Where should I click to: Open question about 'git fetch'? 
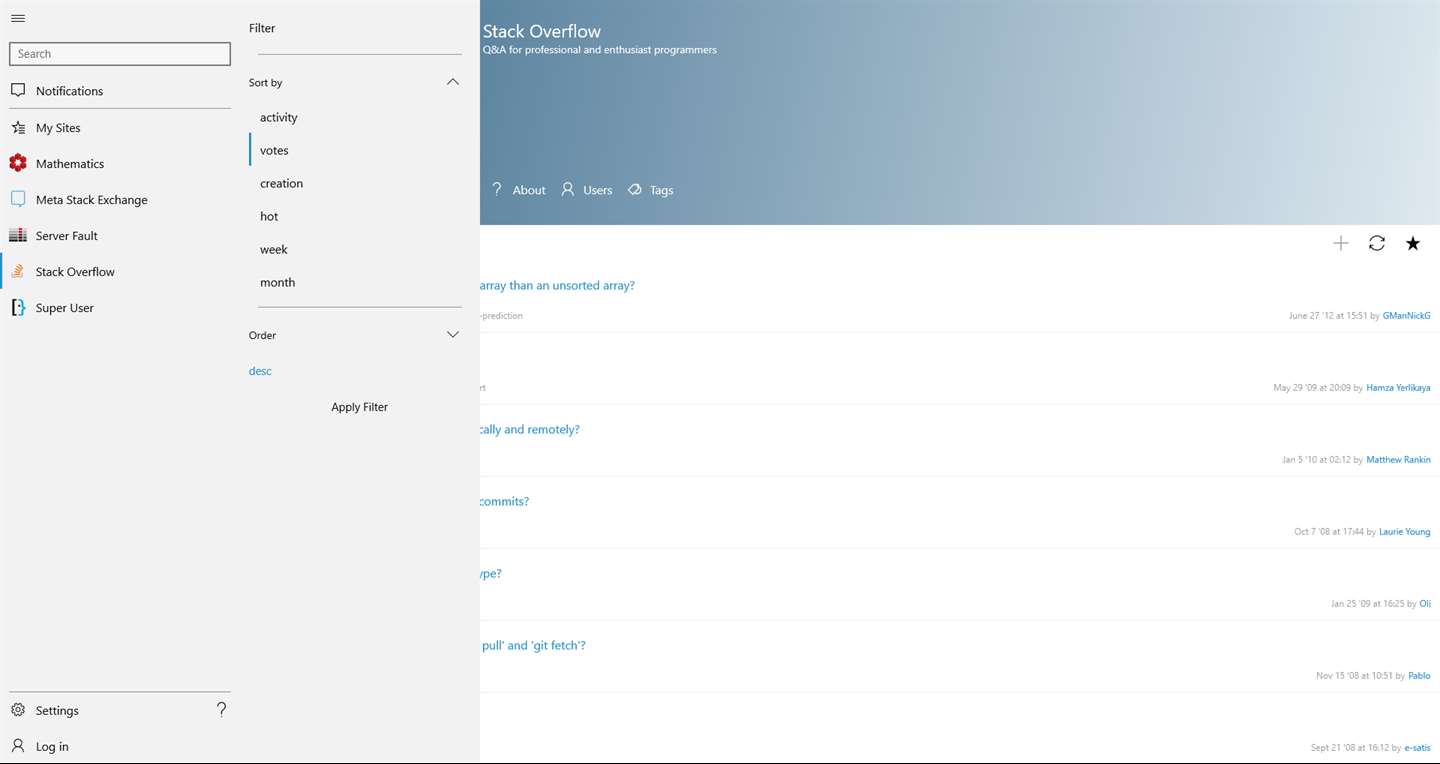click(x=533, y=645)
